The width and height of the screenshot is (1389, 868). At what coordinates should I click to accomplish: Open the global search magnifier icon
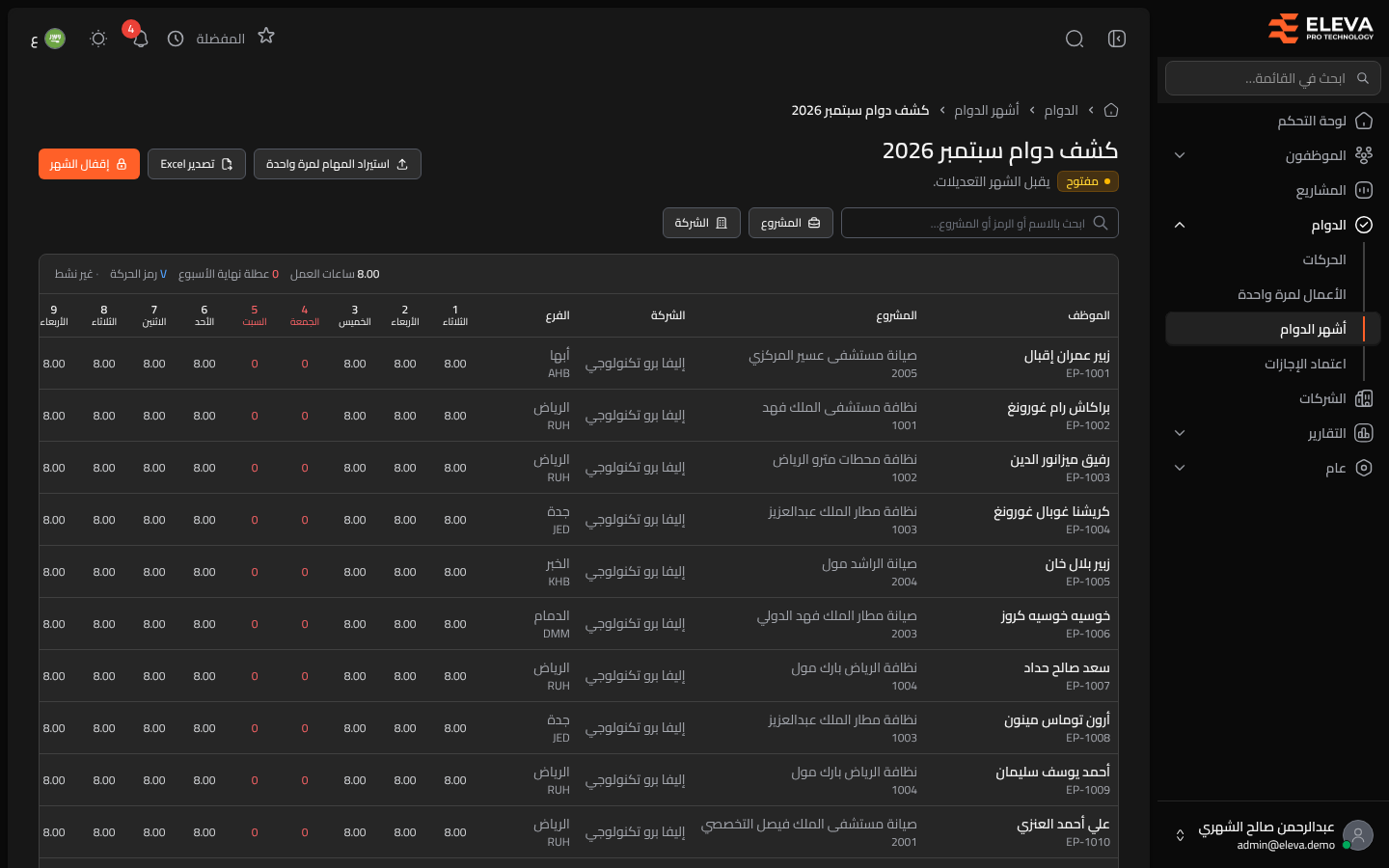pyautogui.click(x=1075, y=39)
